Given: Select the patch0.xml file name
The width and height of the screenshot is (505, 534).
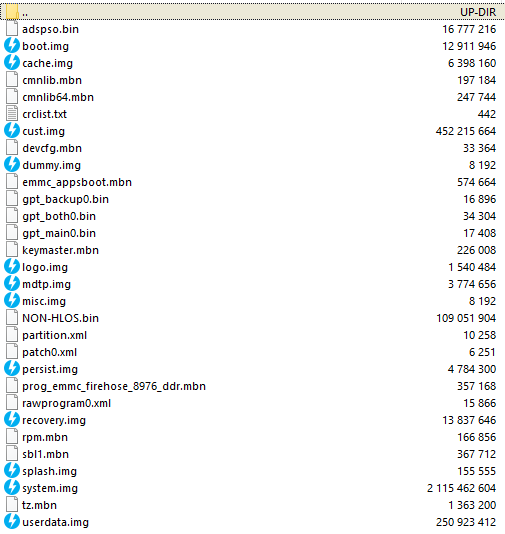Looking at the screenshot, I should pyautogui.click(x=49, y=352).
